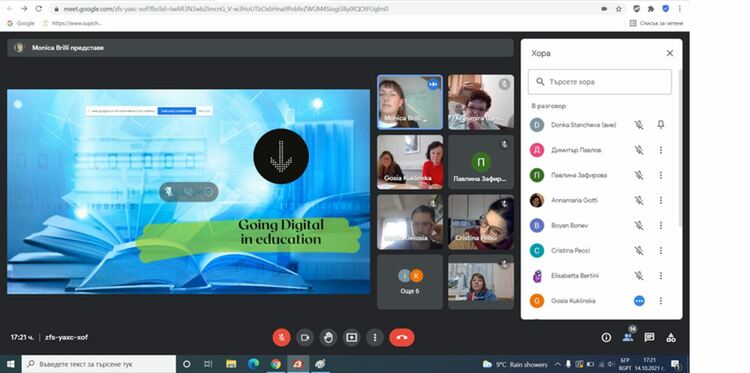Mute Boyan Bonev microphone icon
This screenshot has width=750, height=373.
(639, 225)
